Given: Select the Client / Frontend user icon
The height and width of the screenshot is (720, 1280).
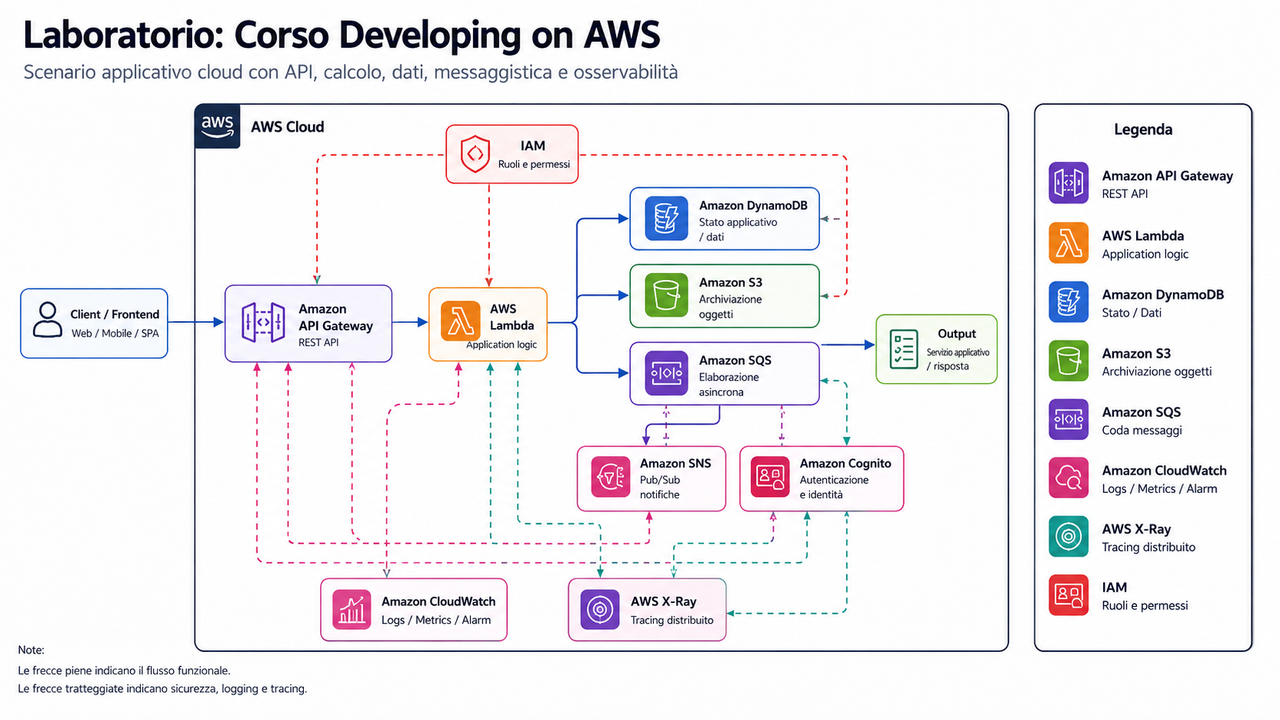Looking at the screenshot, I should 47,322.
